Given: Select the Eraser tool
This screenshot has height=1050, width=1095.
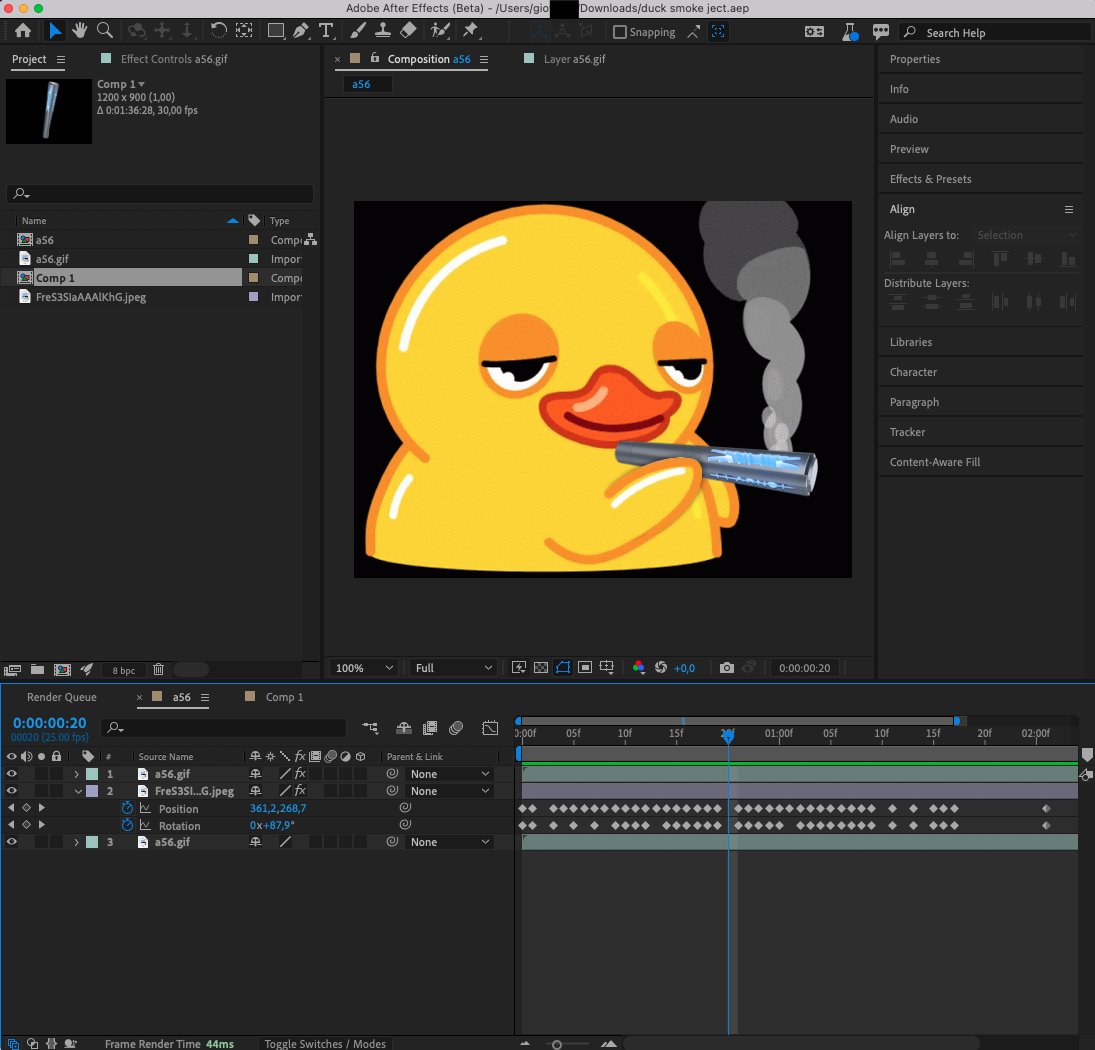Looking at the screenshot, I should point(409,31).
